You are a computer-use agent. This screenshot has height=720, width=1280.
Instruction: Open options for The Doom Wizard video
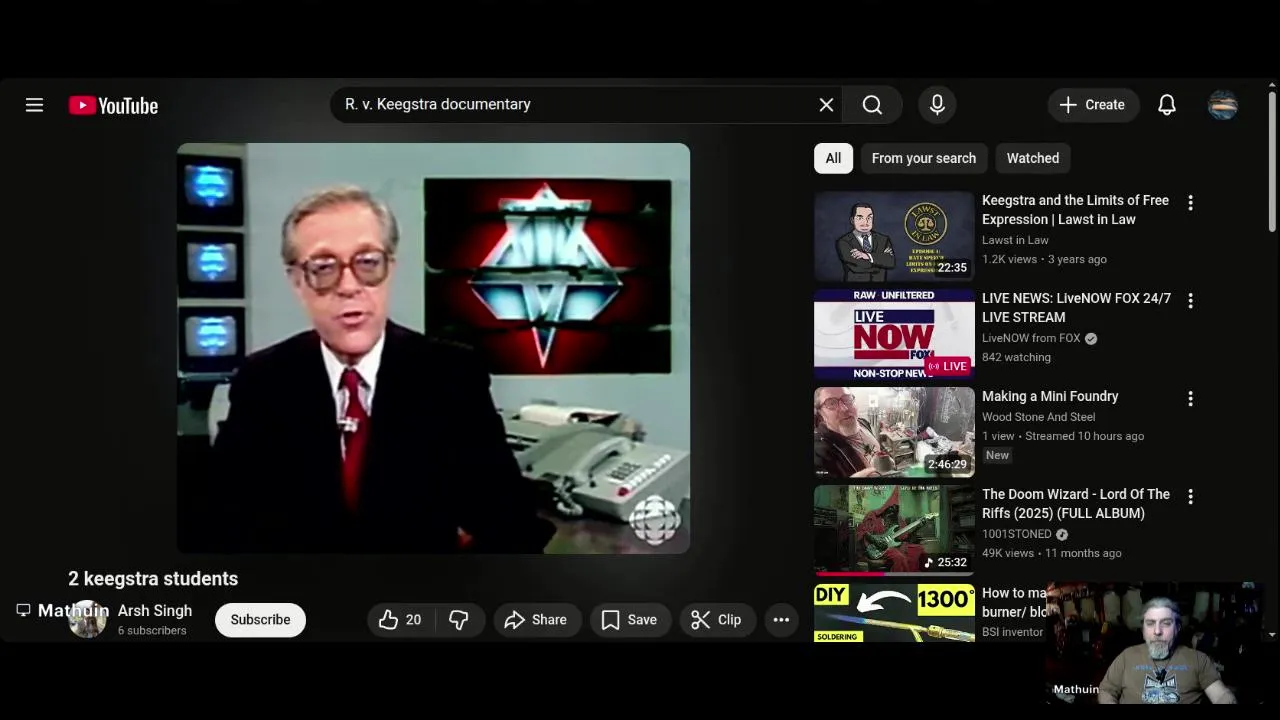(1190, 496)
